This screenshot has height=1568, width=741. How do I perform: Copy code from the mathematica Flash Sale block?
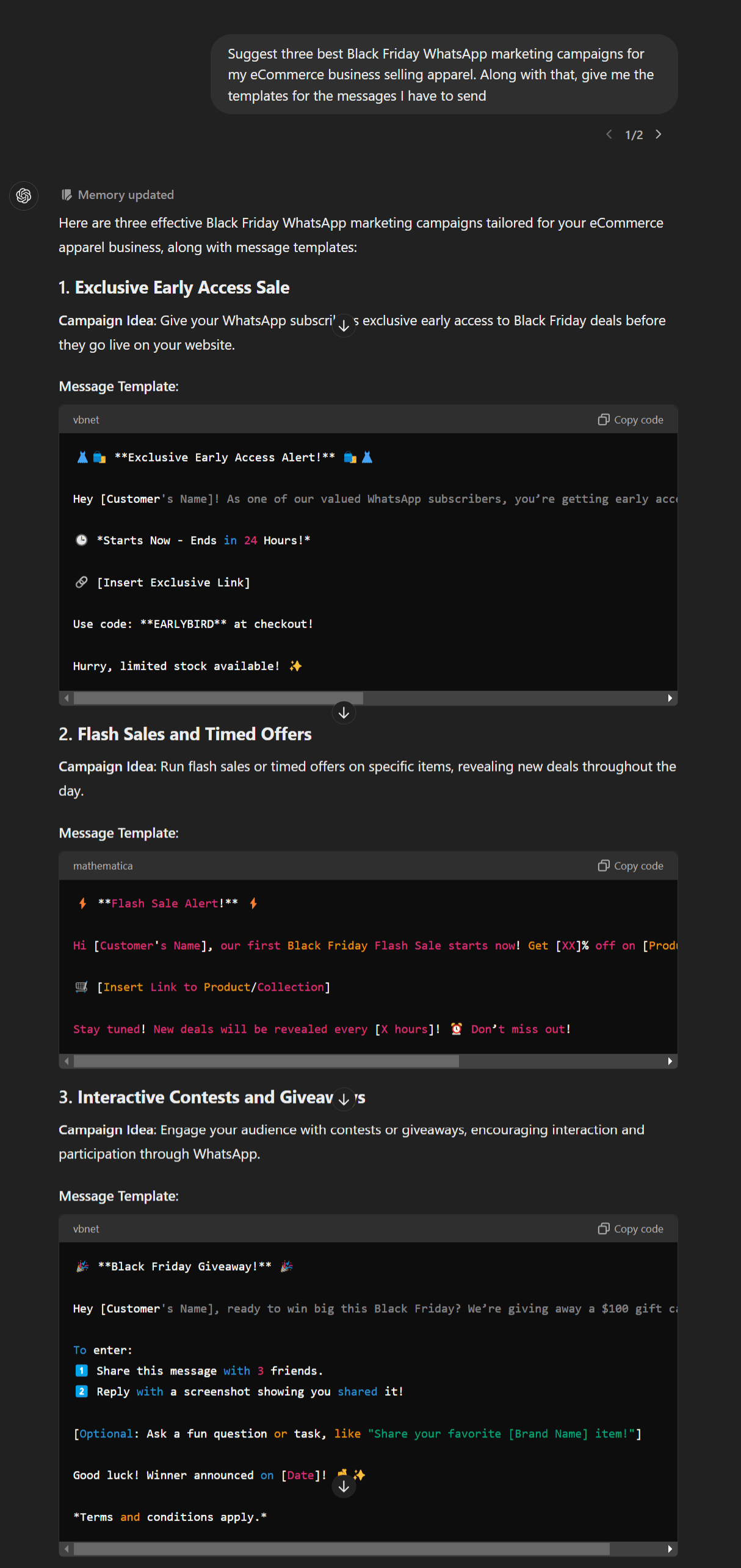pos(631,866)
